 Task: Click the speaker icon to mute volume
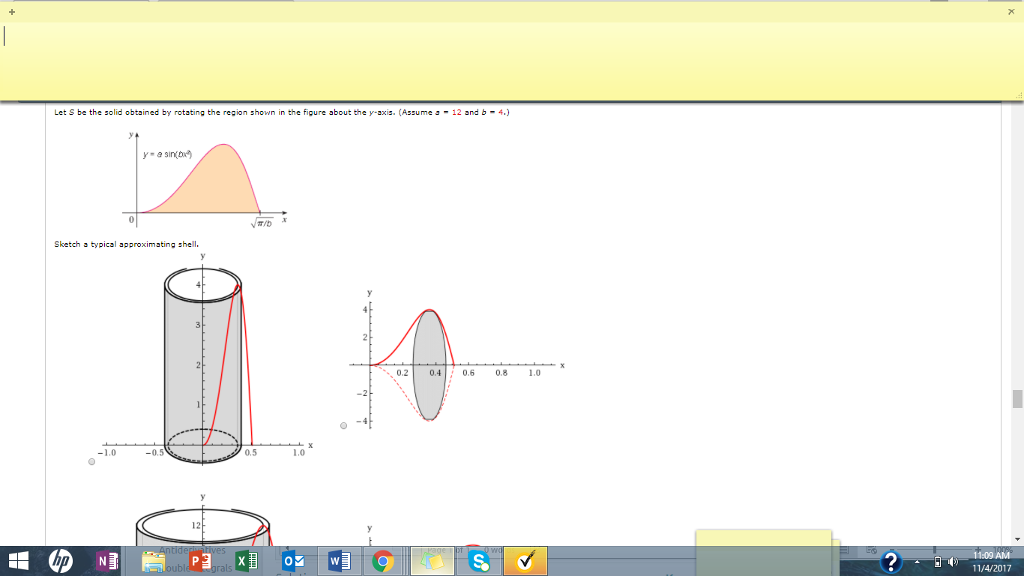coord(953,562)
